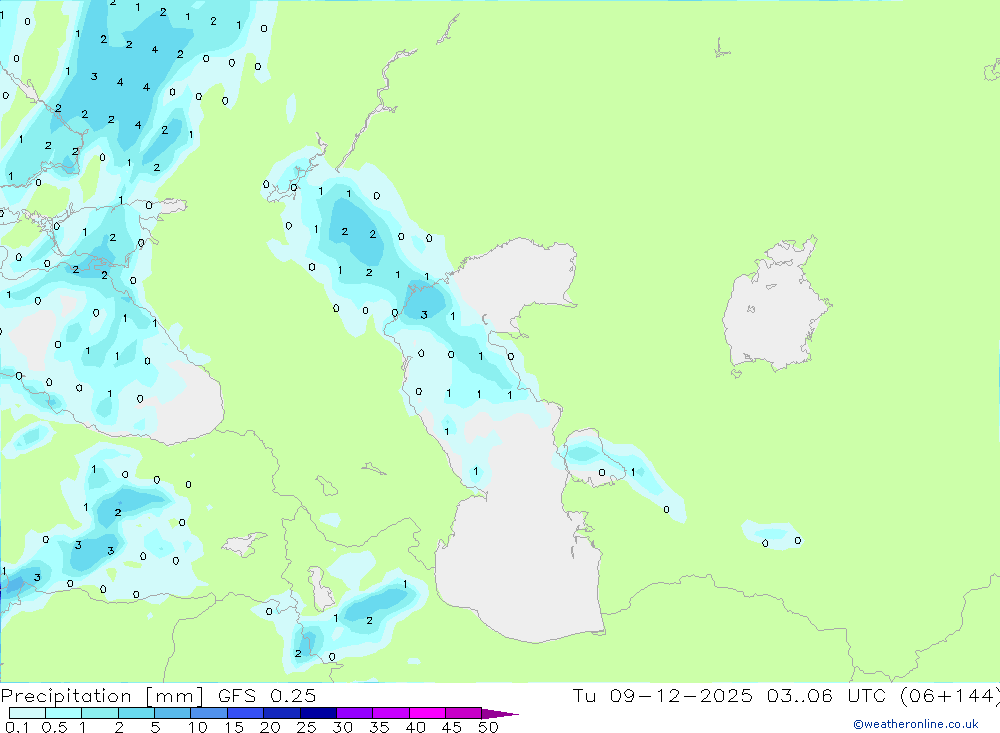Click the legend label '0.1'
The width and height of the screenshot is (1000, 733).
pyautogui.click(x=17, y=727)
